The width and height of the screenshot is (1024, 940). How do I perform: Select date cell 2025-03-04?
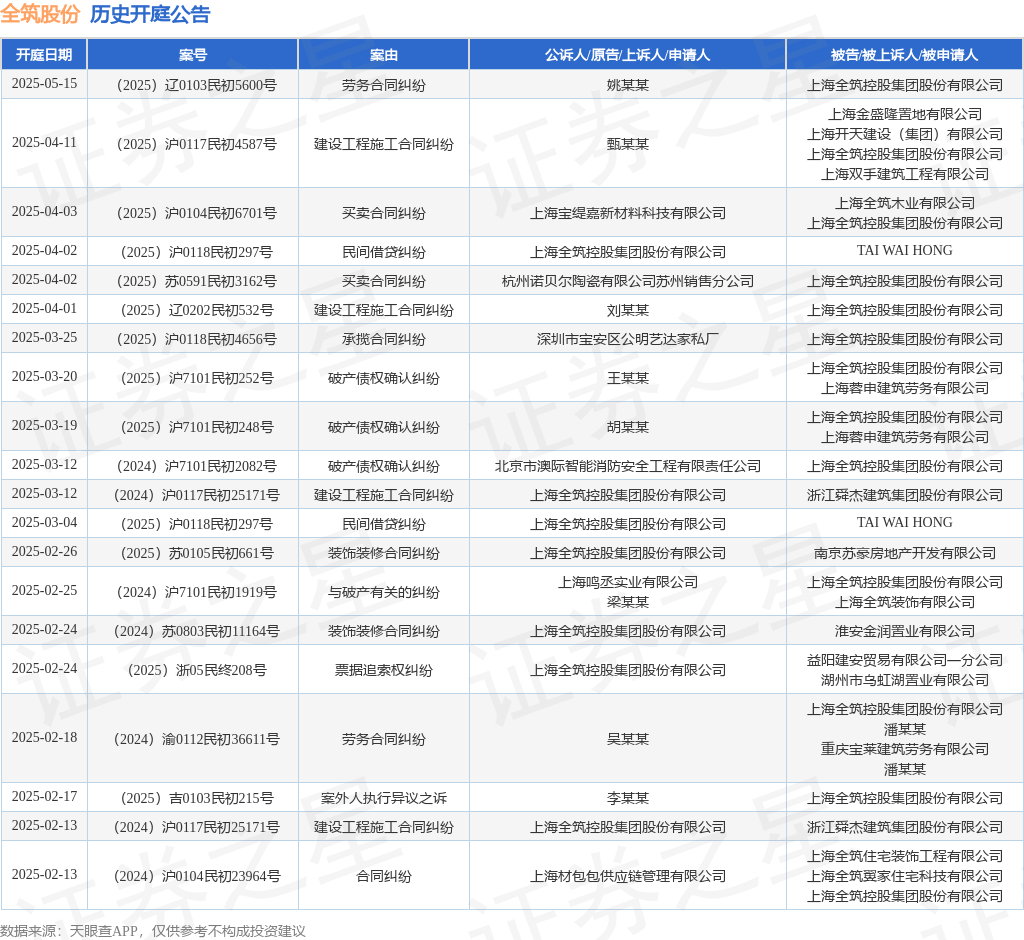pos(44,523)
